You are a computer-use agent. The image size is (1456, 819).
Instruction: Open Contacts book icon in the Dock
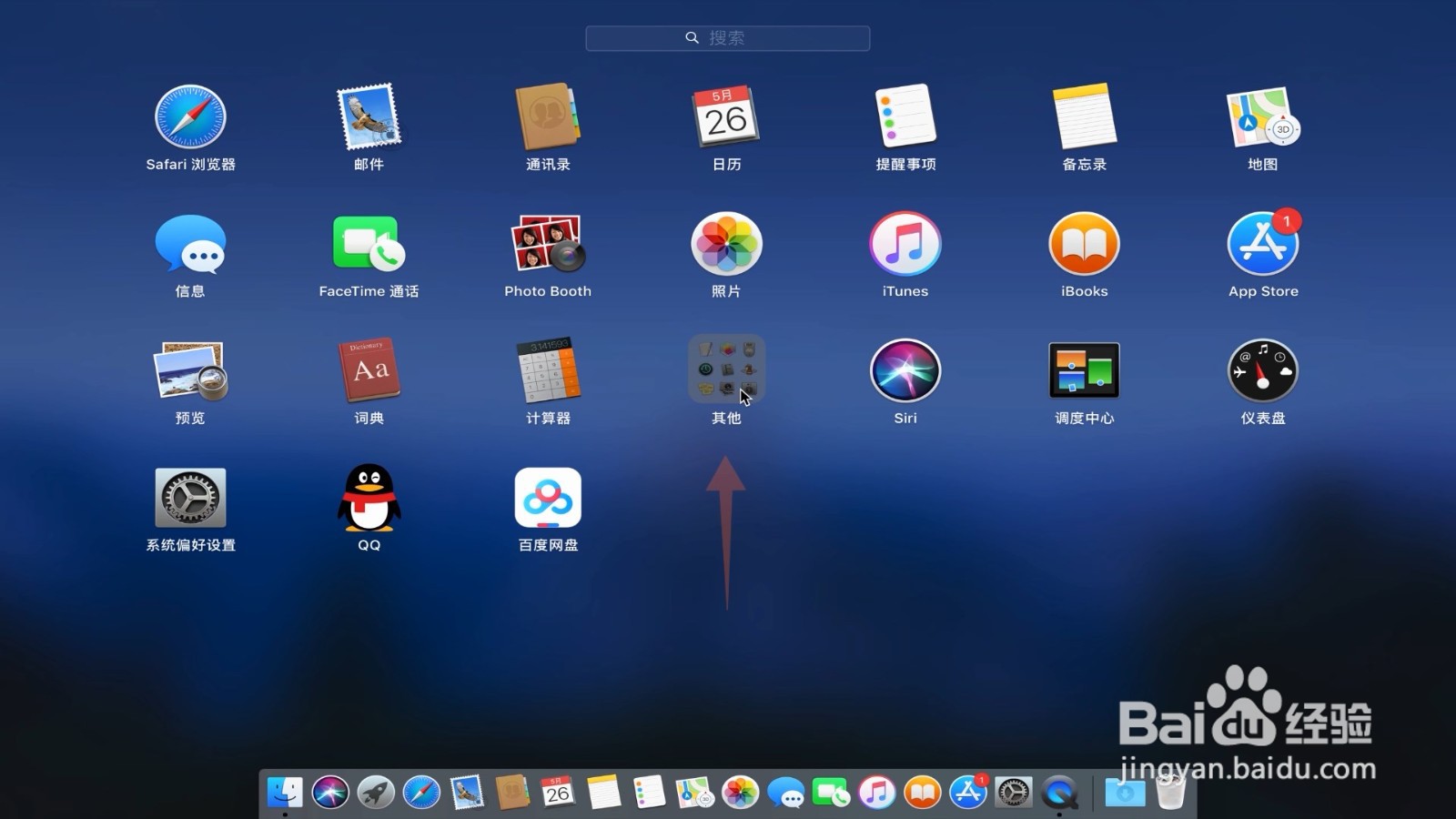512,792
